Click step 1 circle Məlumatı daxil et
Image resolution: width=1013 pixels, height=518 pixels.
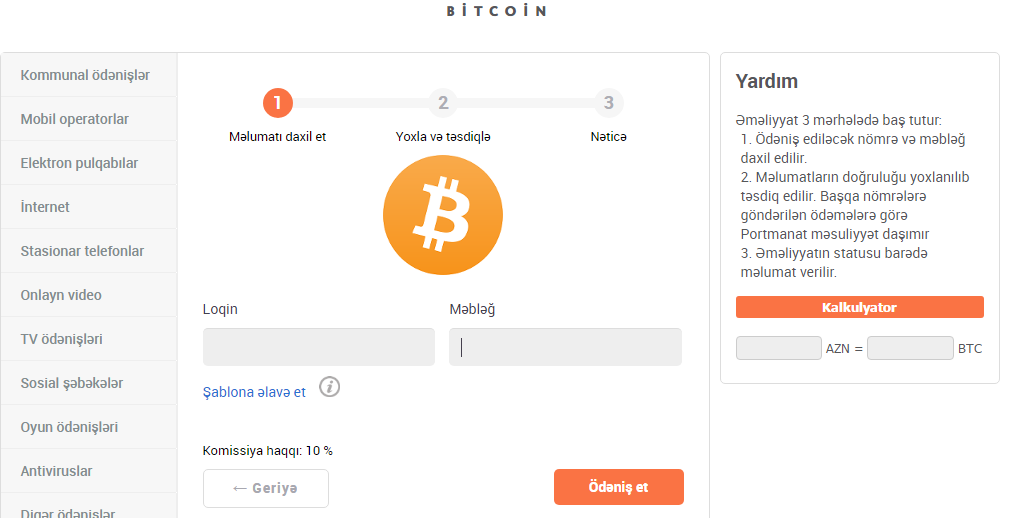point(277,102)
